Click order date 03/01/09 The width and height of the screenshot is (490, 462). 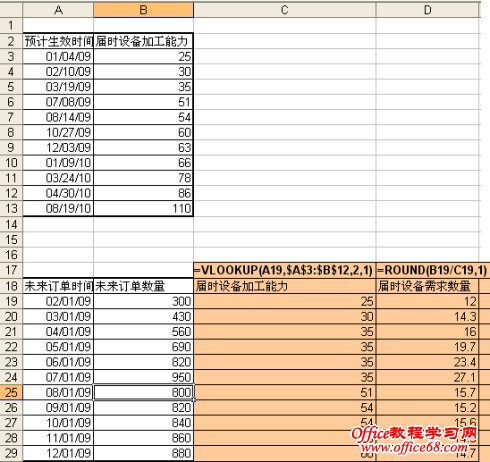pyautogui.click(x=58, y=317)
